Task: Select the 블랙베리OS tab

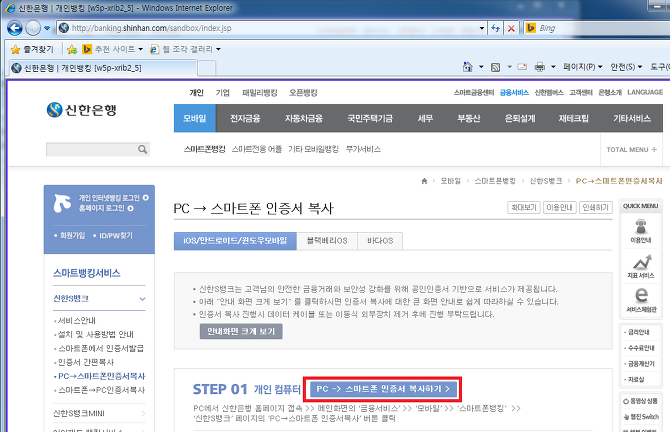Action: tap(327, 241)
